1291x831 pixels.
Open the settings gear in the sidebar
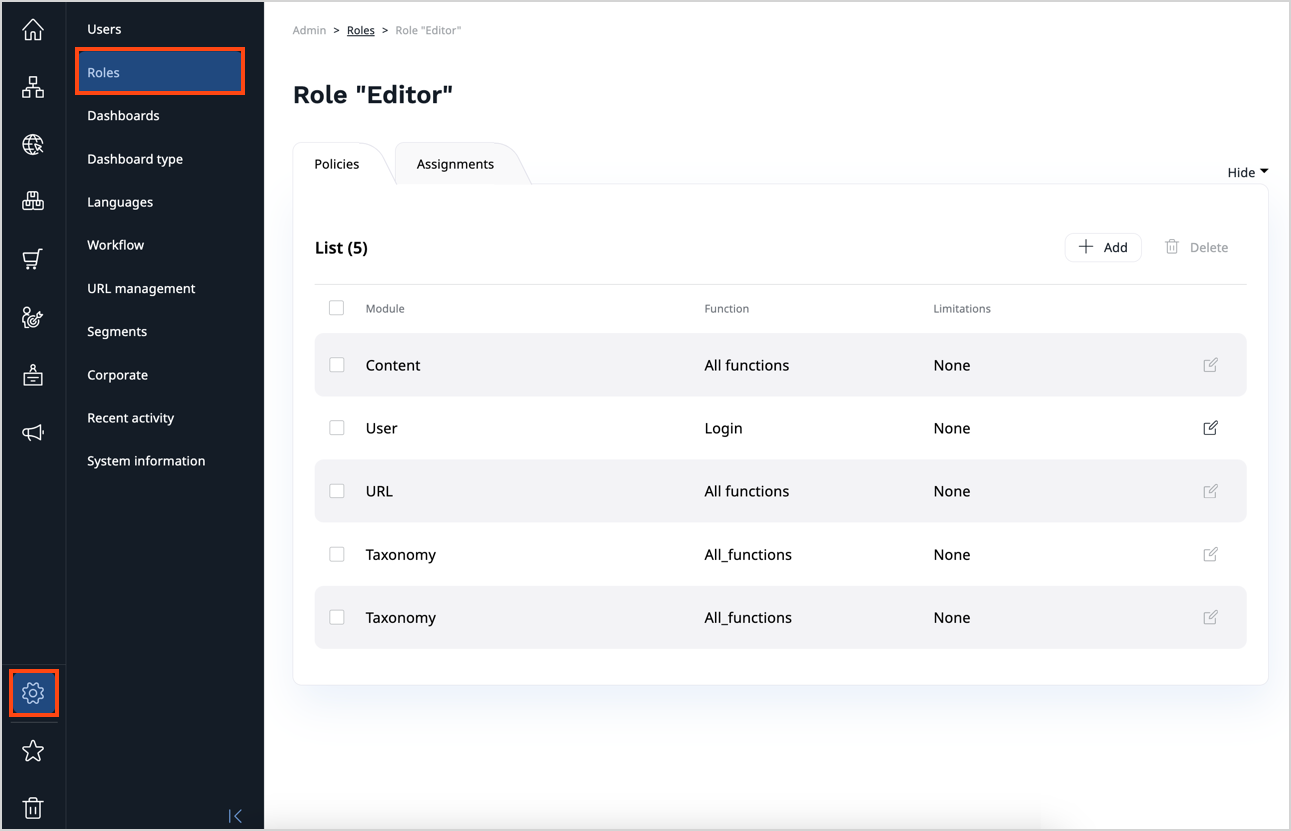pyautogui.click(x=33, y=692)
